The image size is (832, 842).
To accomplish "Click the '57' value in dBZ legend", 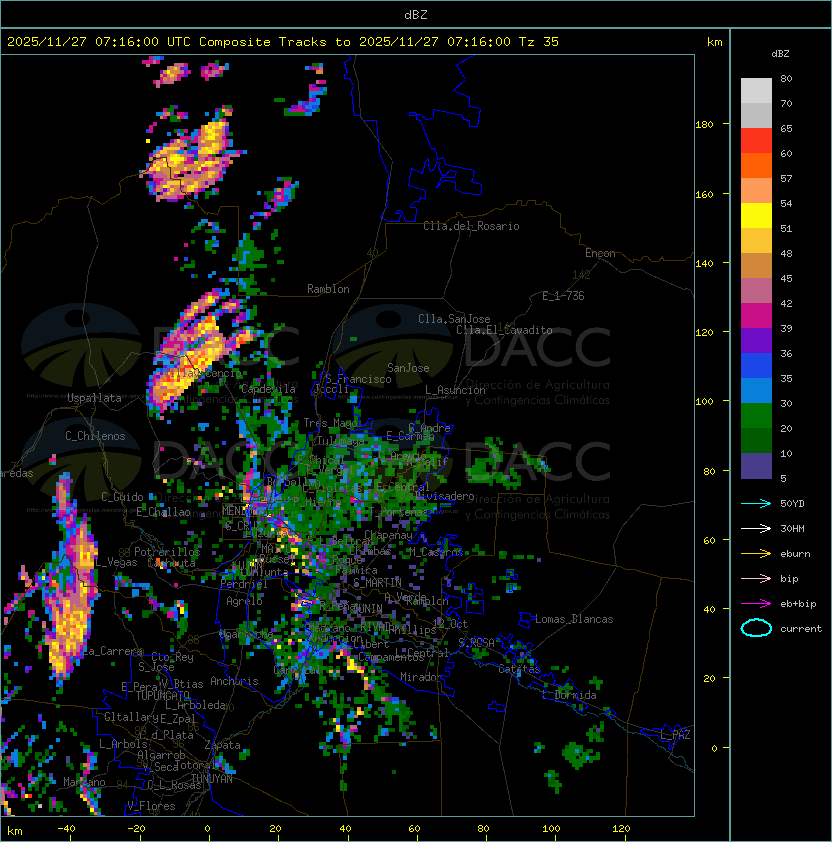I will pyautogui.click(x=786, y=178).
